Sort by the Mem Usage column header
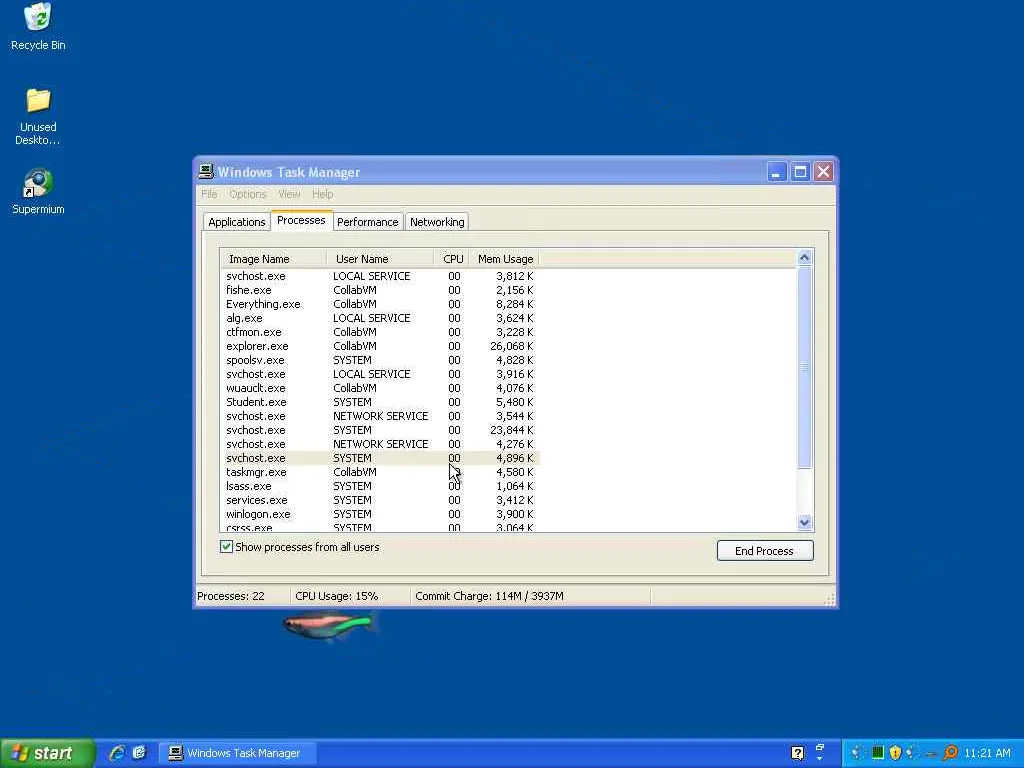 click(504, 259)
